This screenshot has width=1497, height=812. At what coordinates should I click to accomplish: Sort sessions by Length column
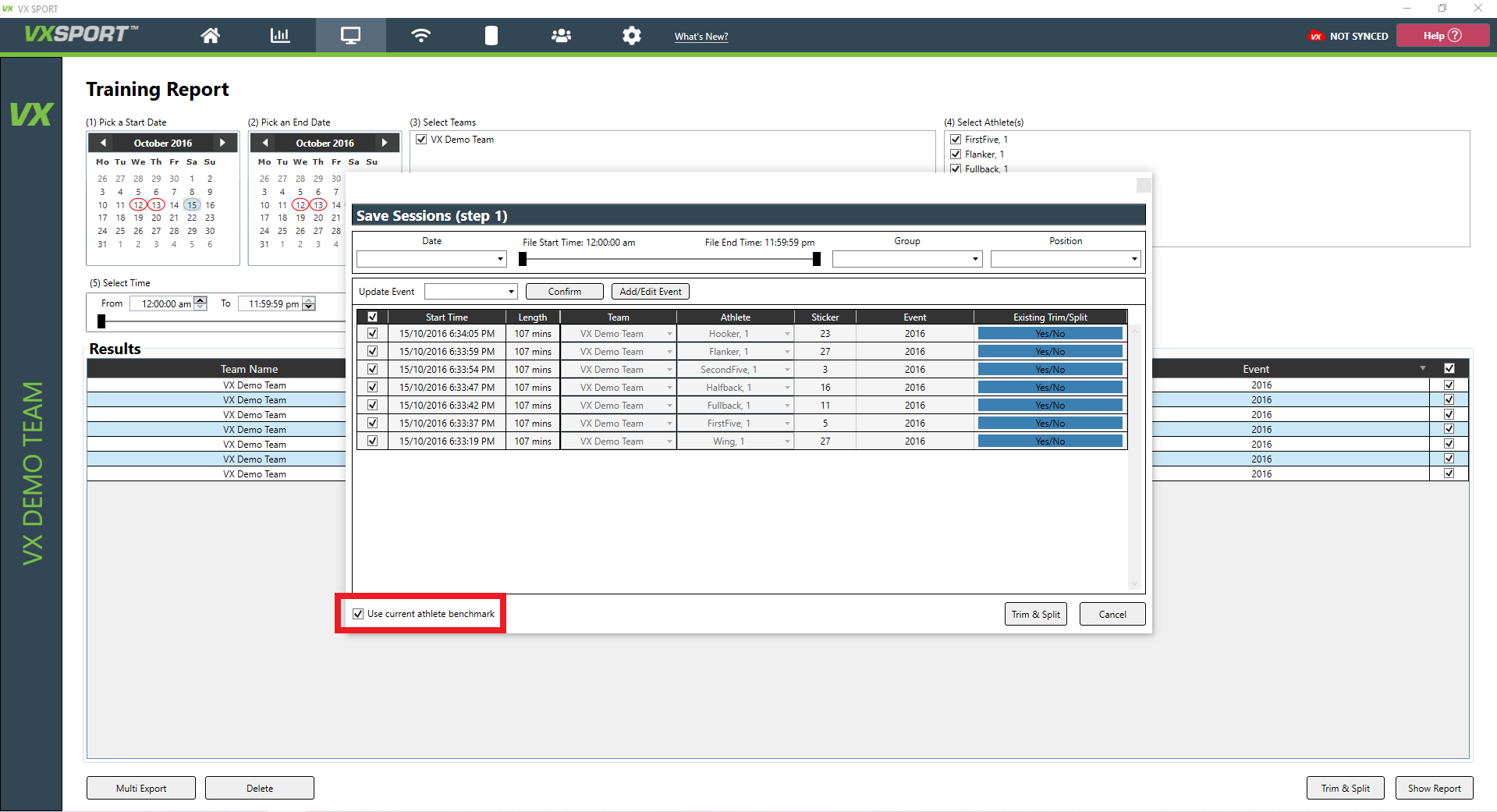533,317
